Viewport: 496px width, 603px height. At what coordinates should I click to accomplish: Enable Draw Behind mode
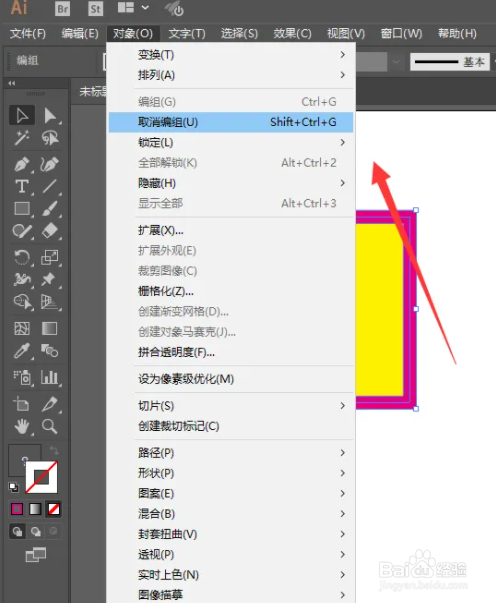pos(36,531)
